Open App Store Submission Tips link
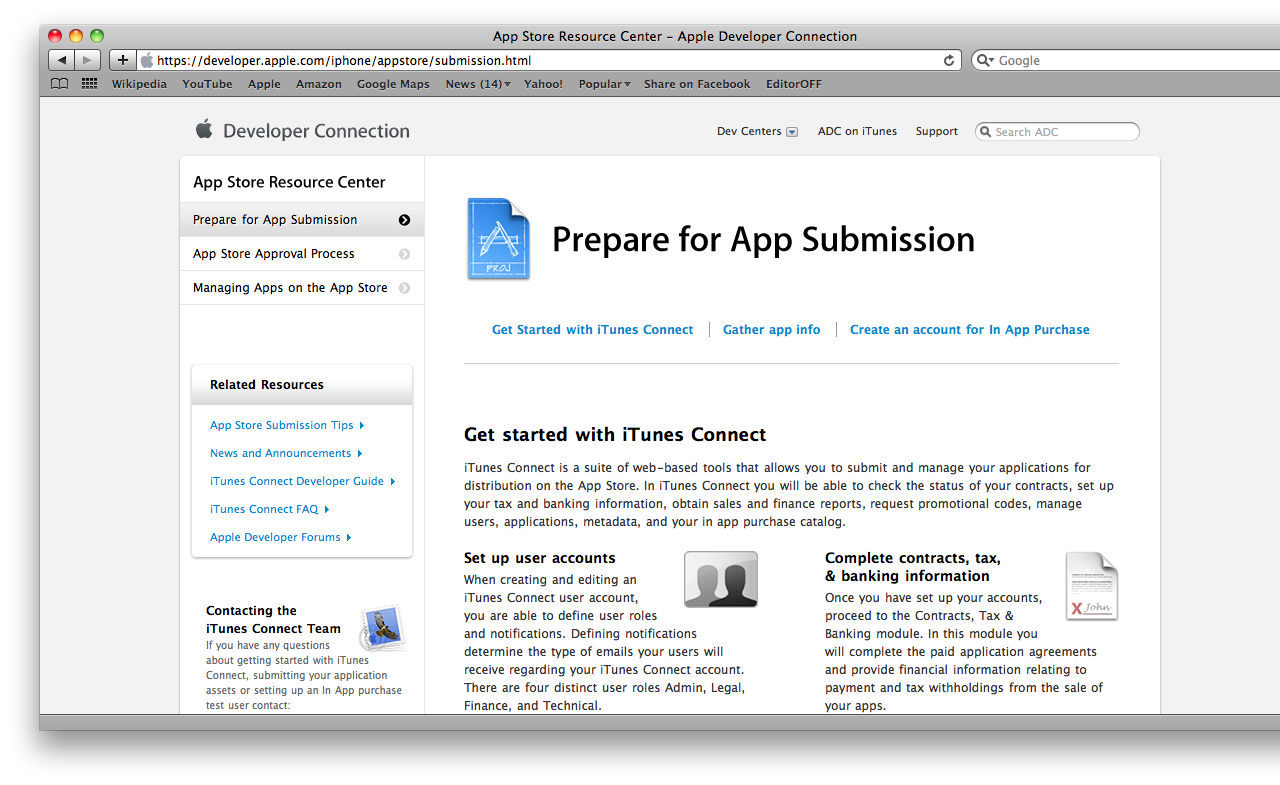 [287, 425]
